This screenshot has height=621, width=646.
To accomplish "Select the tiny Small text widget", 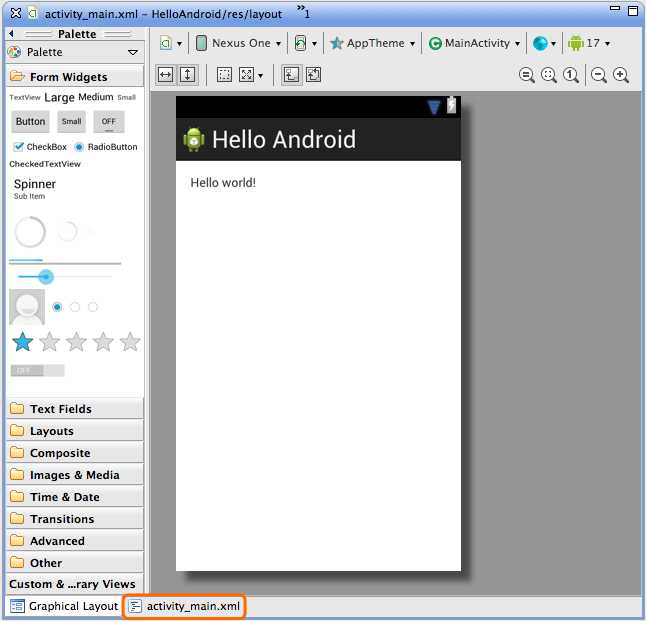I will coord(126,97).
